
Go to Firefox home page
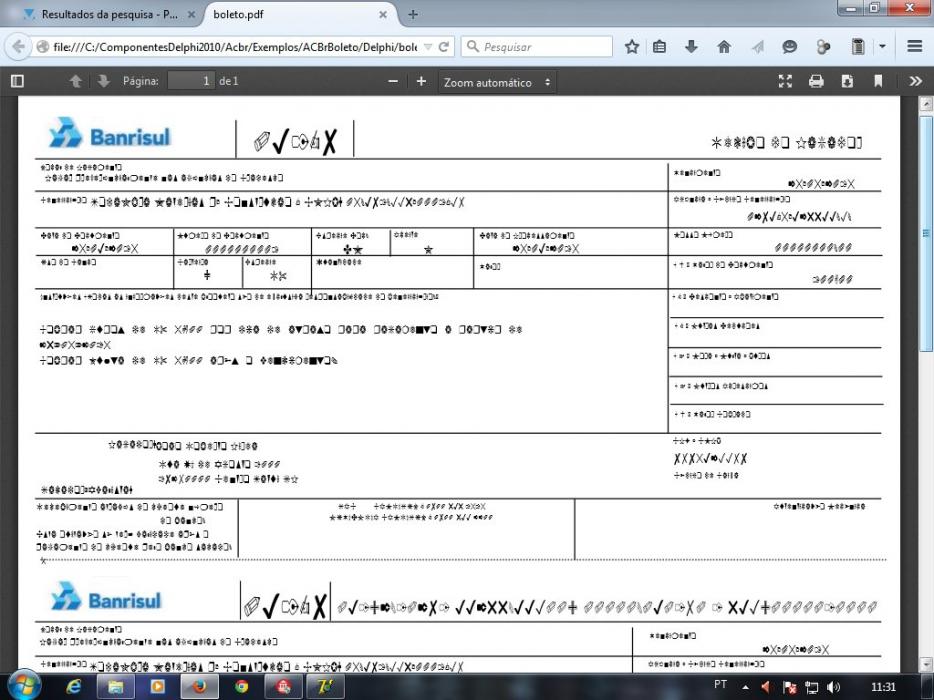pyautogui.click(x=724, y=46)
